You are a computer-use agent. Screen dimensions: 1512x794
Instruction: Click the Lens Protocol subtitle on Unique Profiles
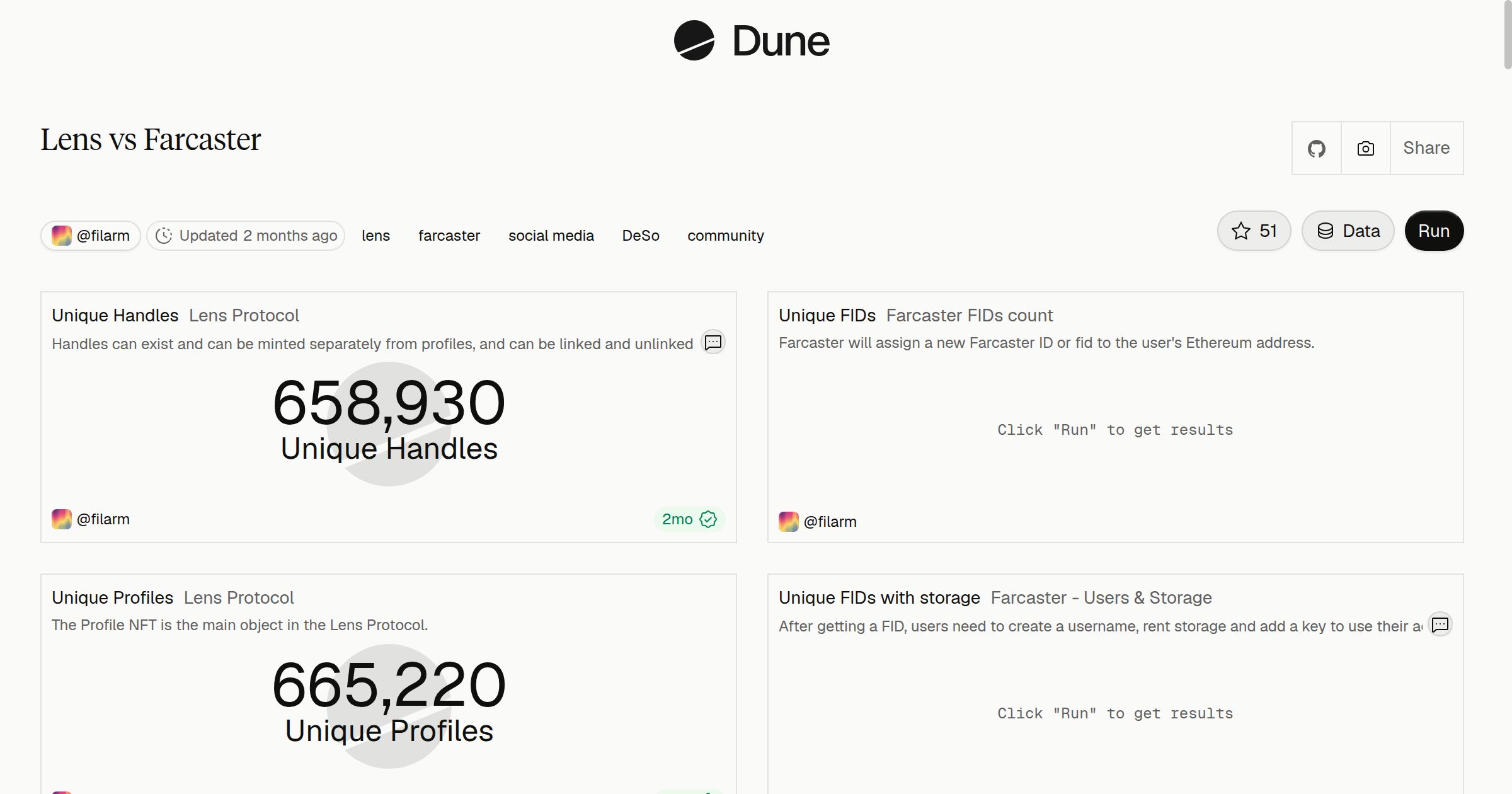click(x=239, y=597)
